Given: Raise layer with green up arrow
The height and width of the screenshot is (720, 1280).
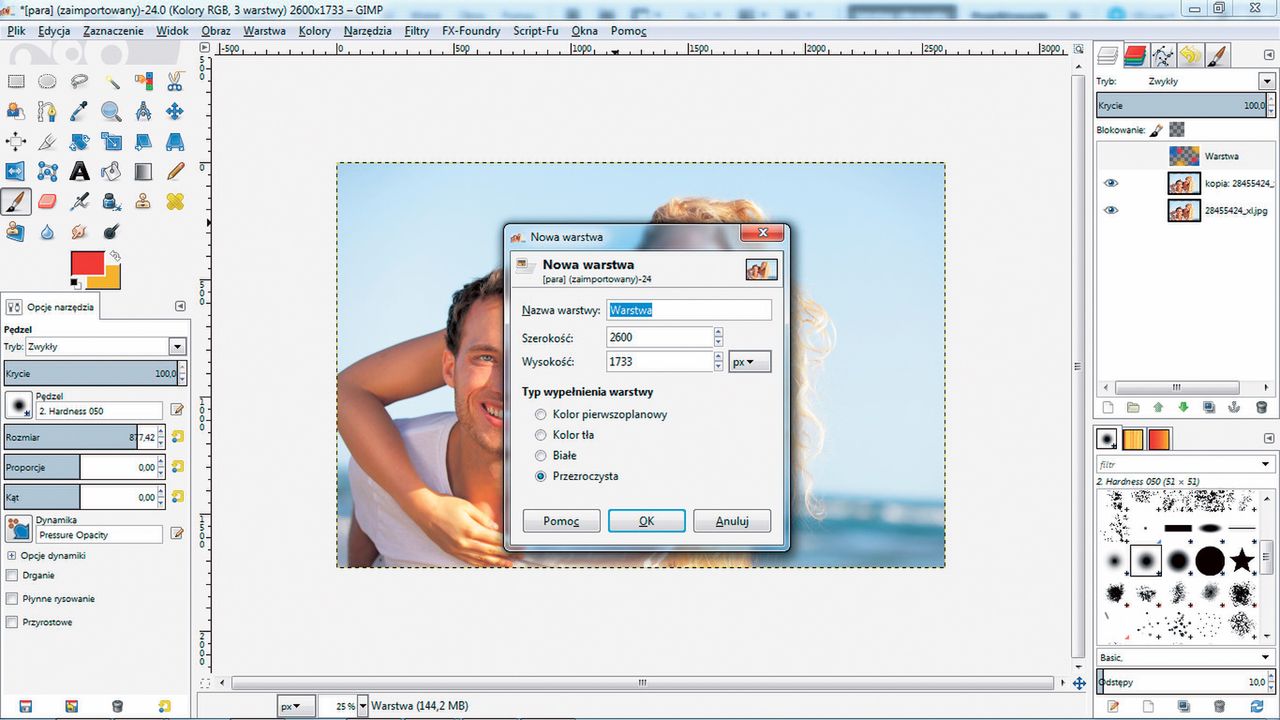Looking at the screenshot, I should coord(1158,407).
